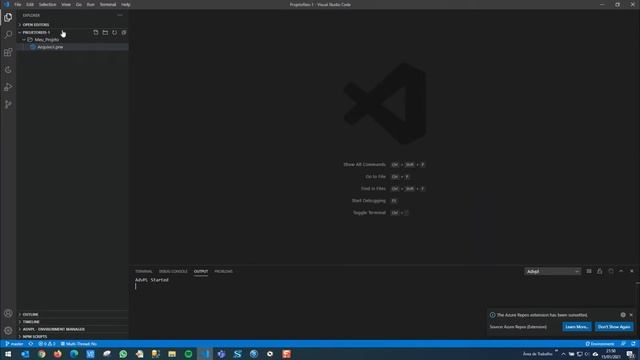The image size is (640, 360).
Task: Click the synchronize changes status icon
Action: click(x=31, y=344)
